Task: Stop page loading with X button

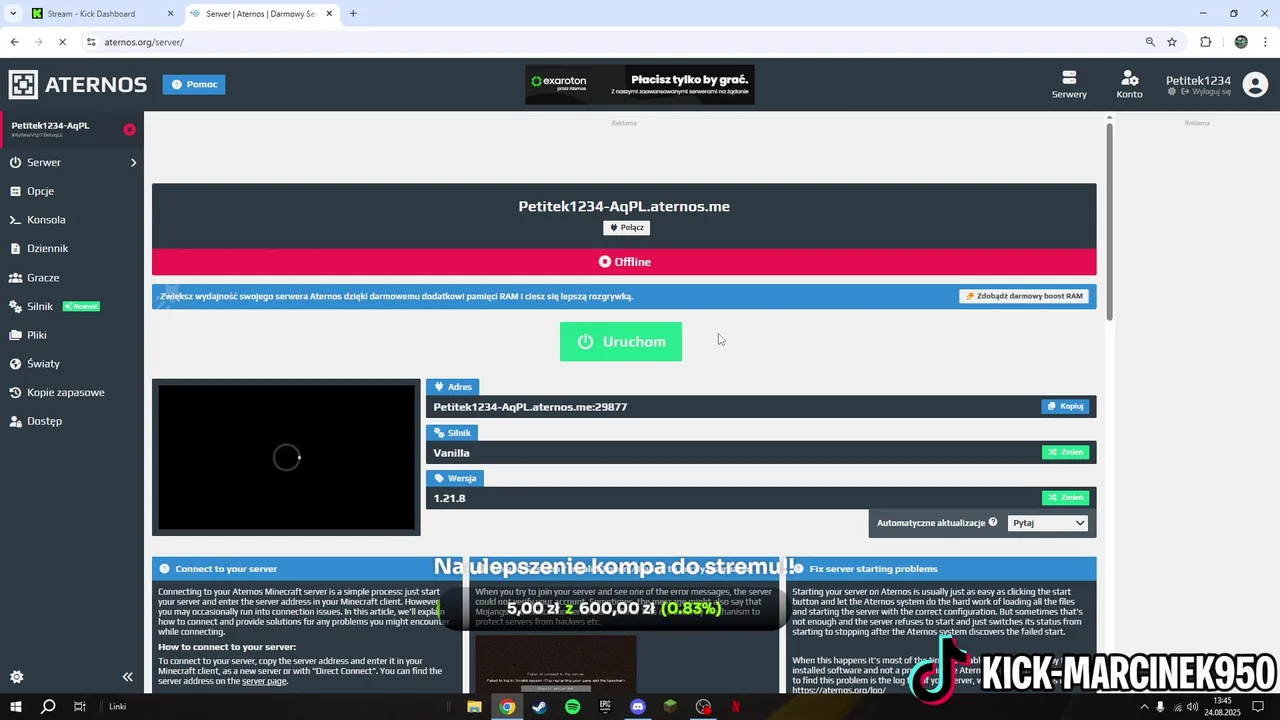Action: [x=62, y=42]
